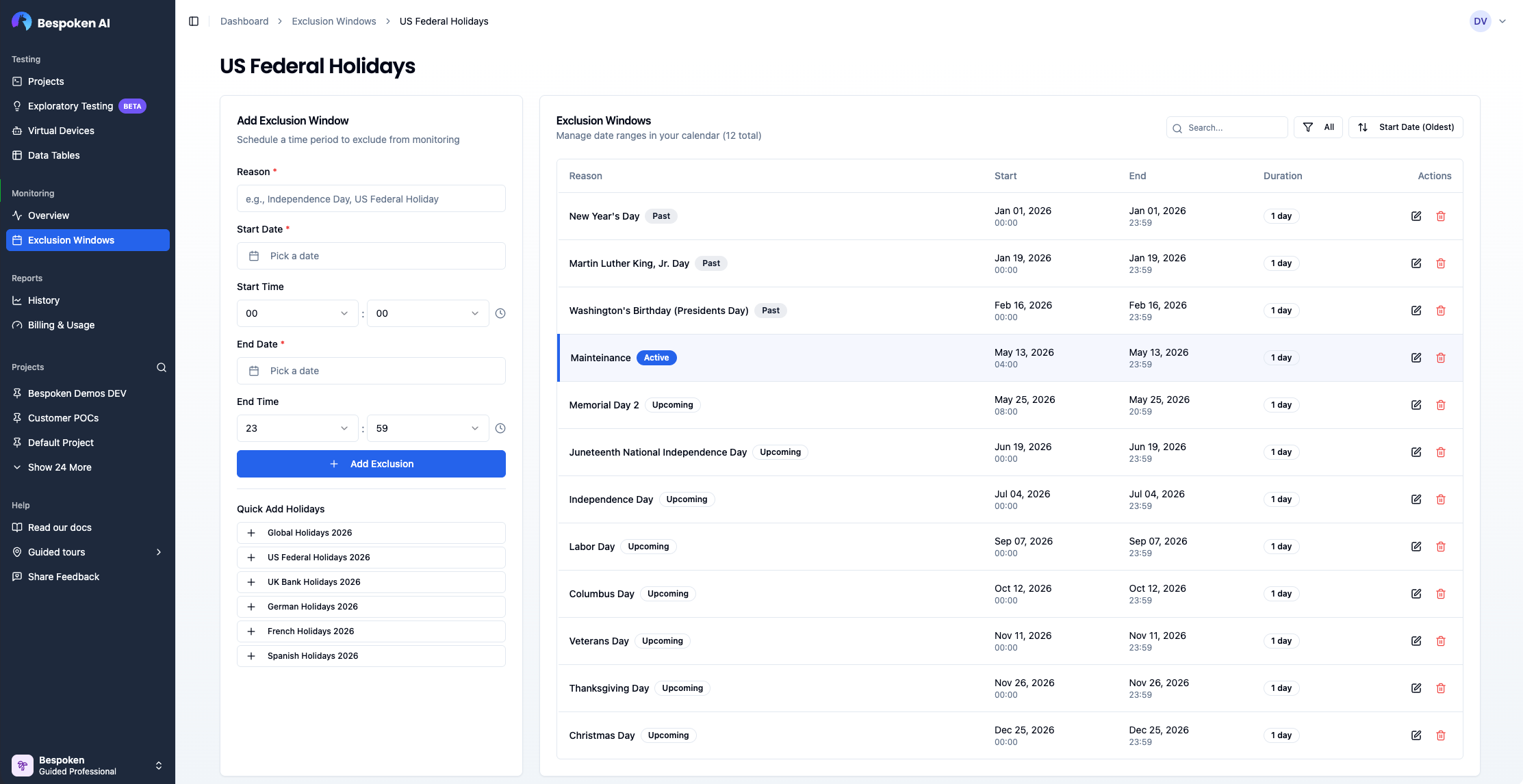Set start time to now clock icon
The height and width of the screenshot is (784, 1523).
(x=500, y=313)
